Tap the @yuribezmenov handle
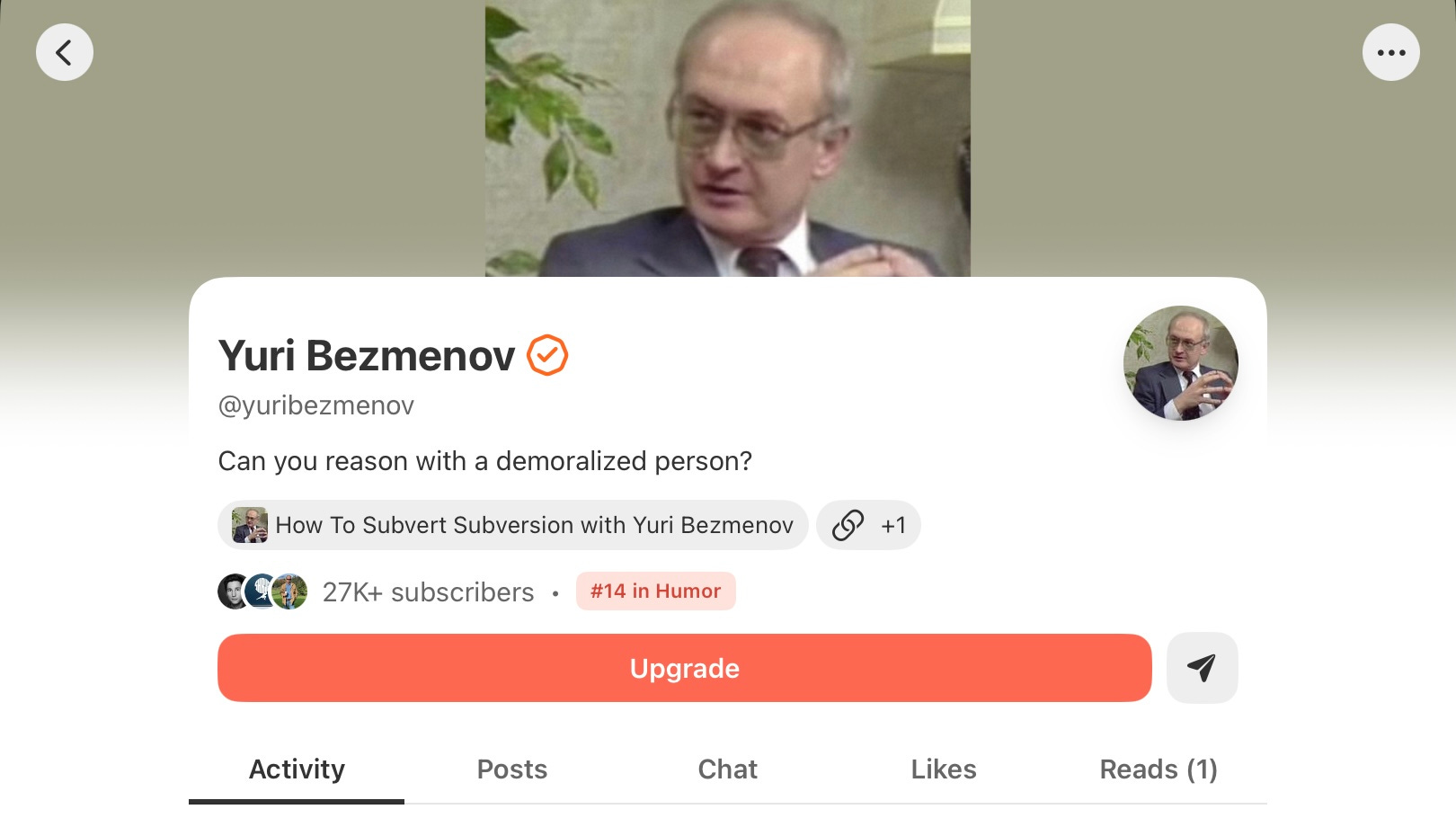The width and height of the screenshot is (1456, 827). coord(316,405)
